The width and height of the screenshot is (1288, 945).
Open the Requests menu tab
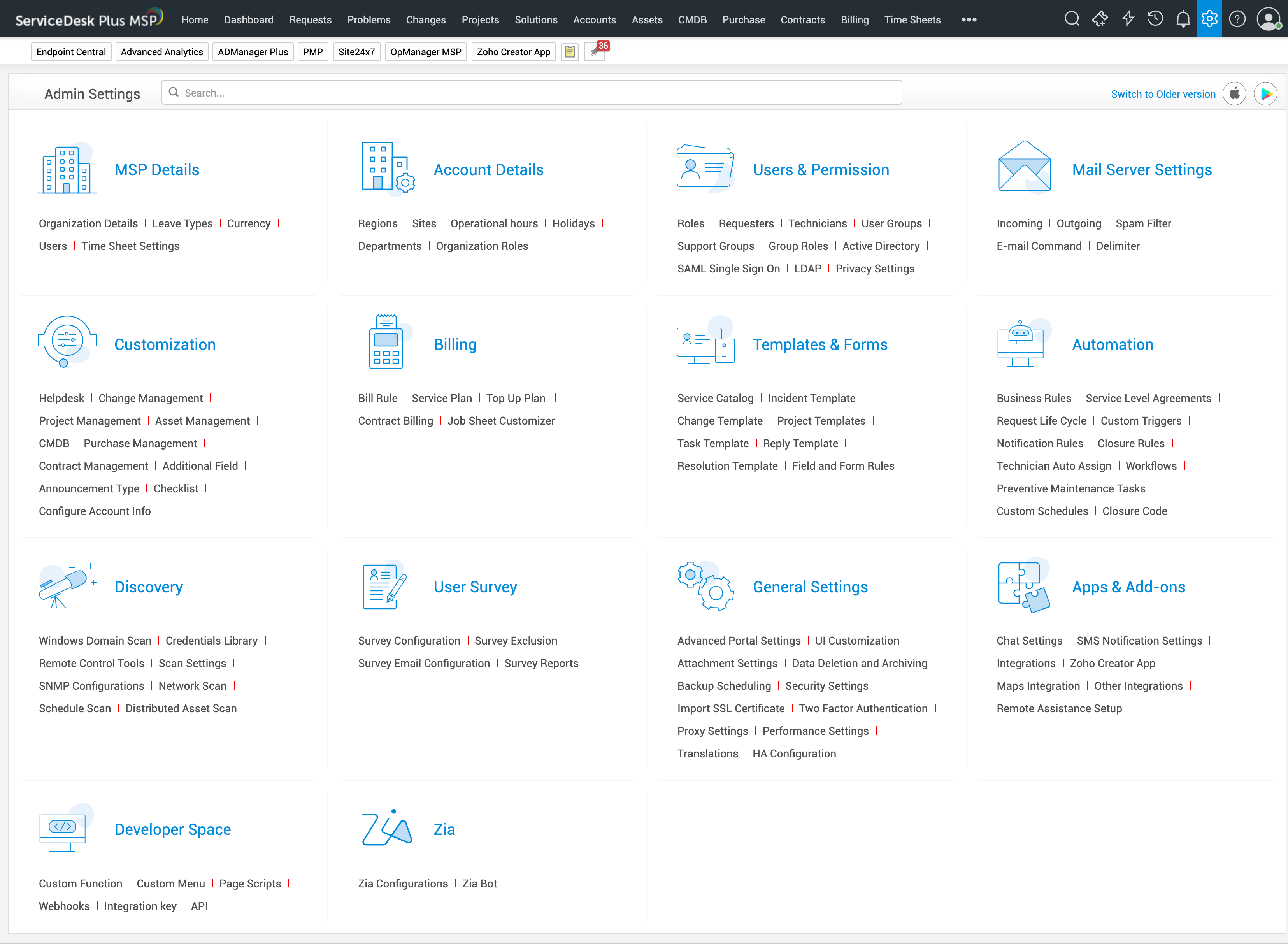point(310,19)
